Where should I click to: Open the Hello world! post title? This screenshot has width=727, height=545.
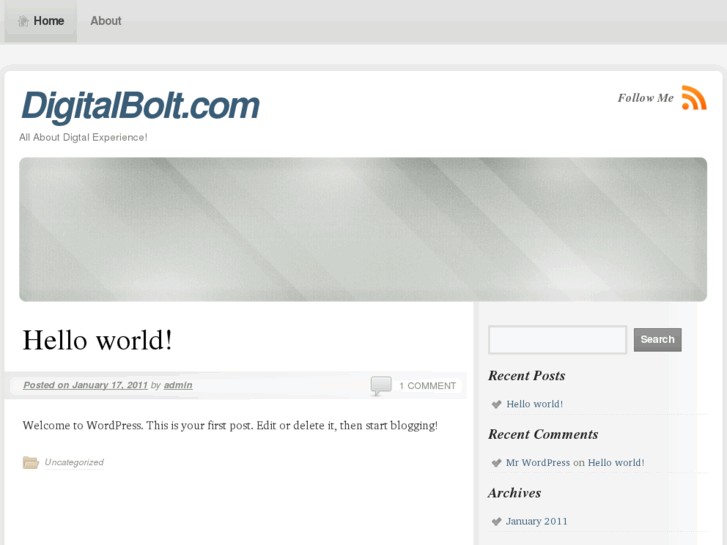pos(97,340)
